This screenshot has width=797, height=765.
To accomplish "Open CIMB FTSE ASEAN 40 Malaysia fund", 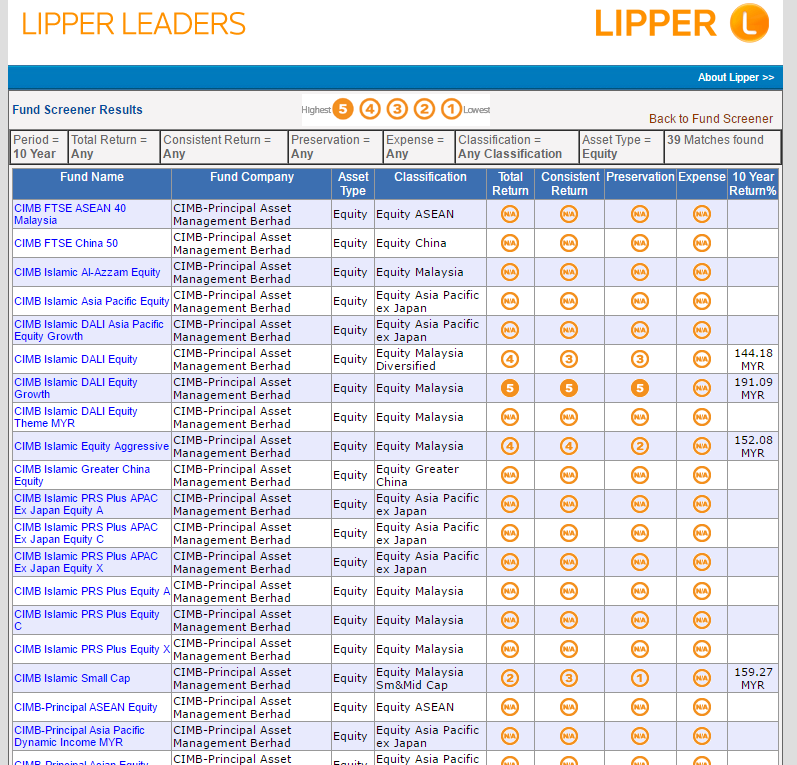I will (x=70, y=214).
